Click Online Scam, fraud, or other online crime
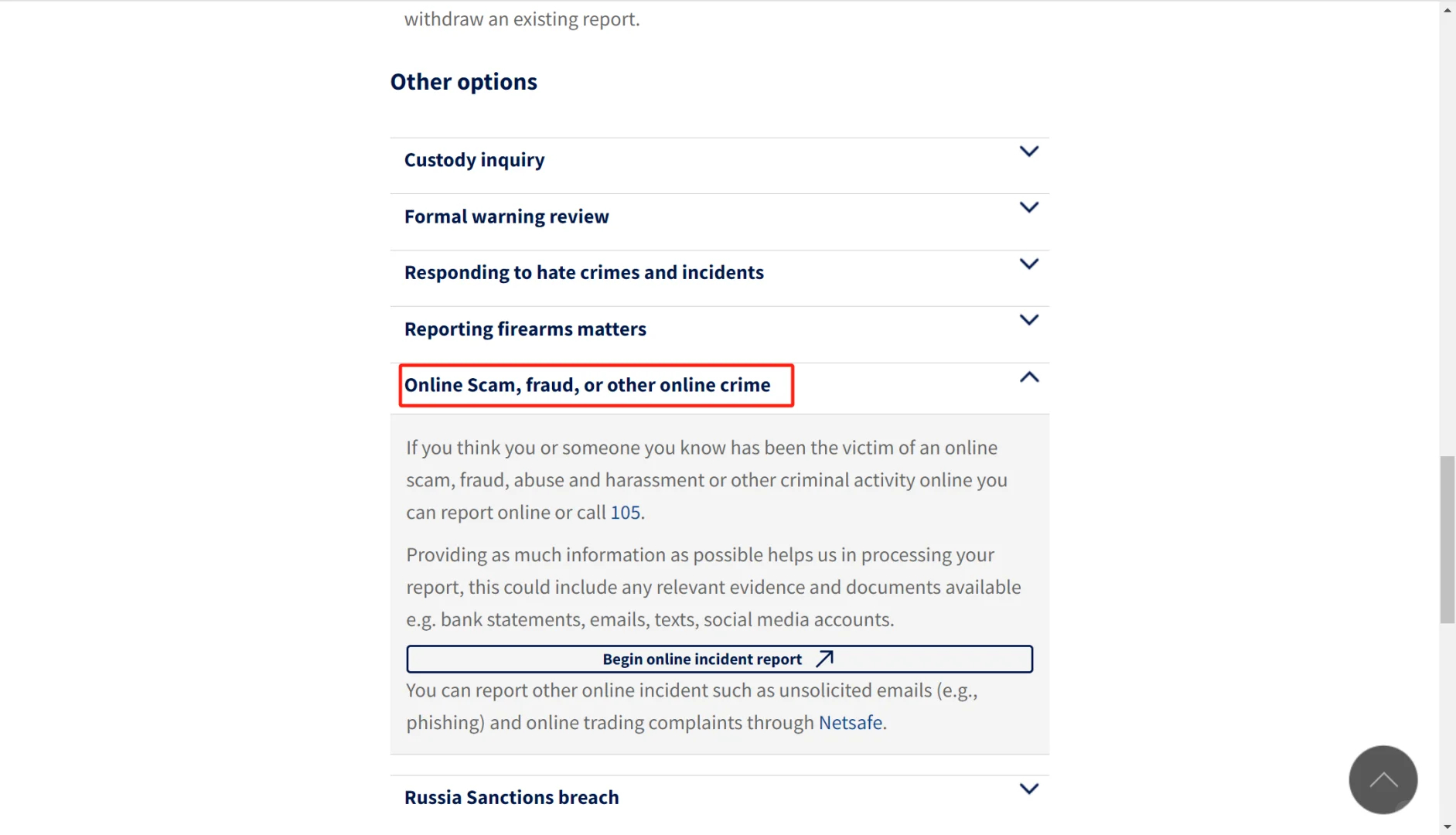 (587, 385)
